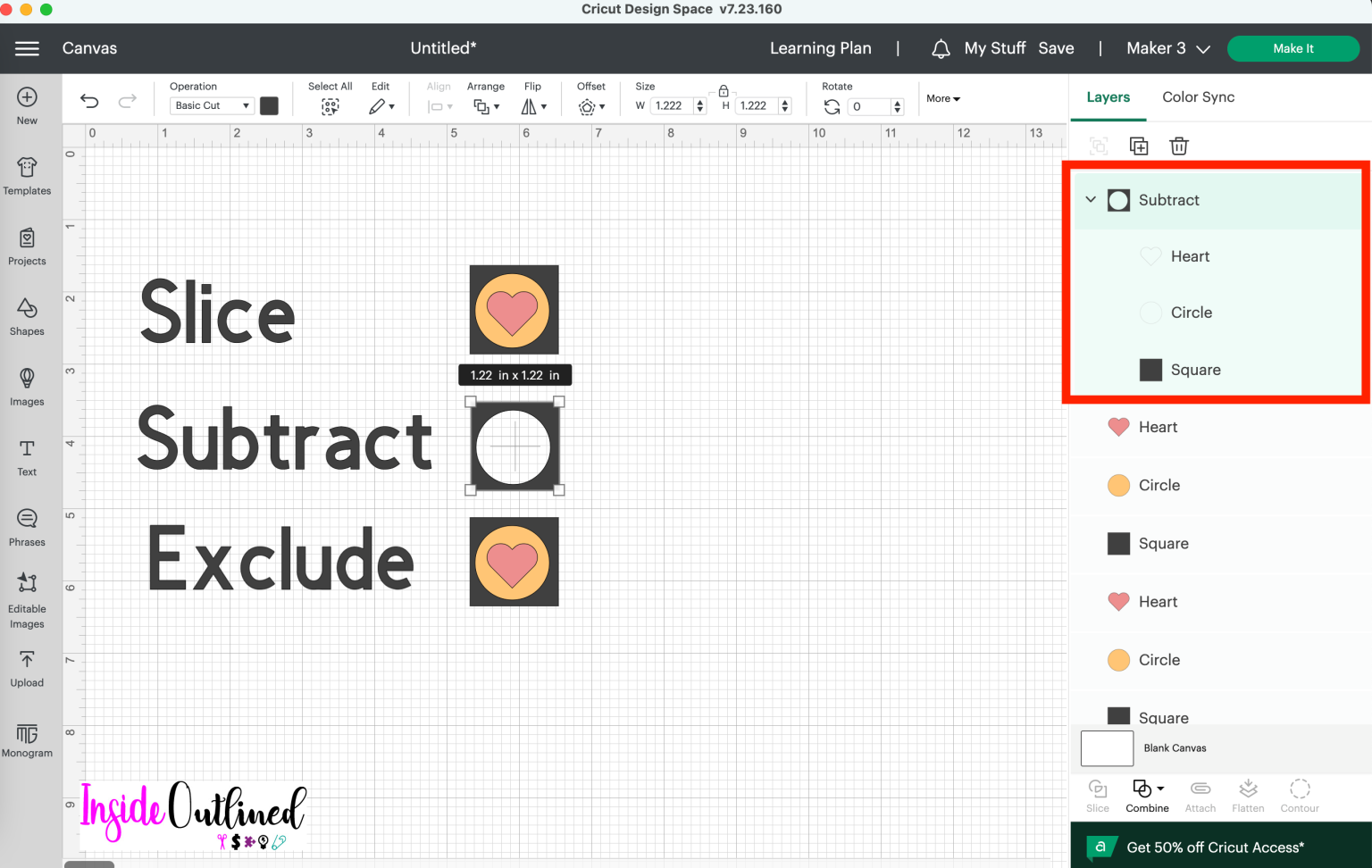Click the Slice icon at the bottom
The height and width of the screenshot is (868, 1372).
click(x=1097, y=793)
